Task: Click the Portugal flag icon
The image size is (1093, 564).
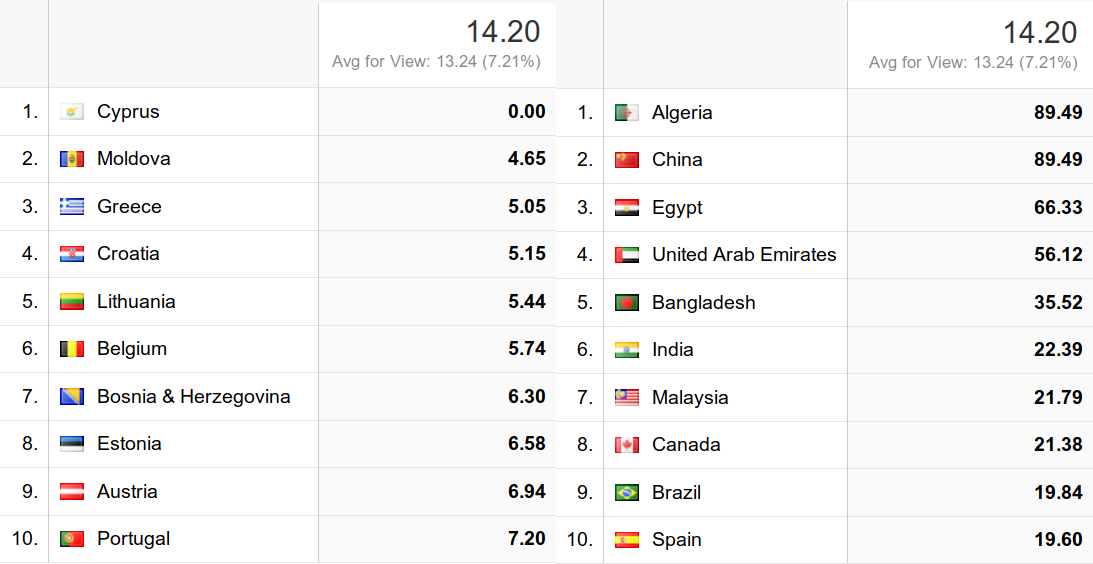Action: click(72, 539)
